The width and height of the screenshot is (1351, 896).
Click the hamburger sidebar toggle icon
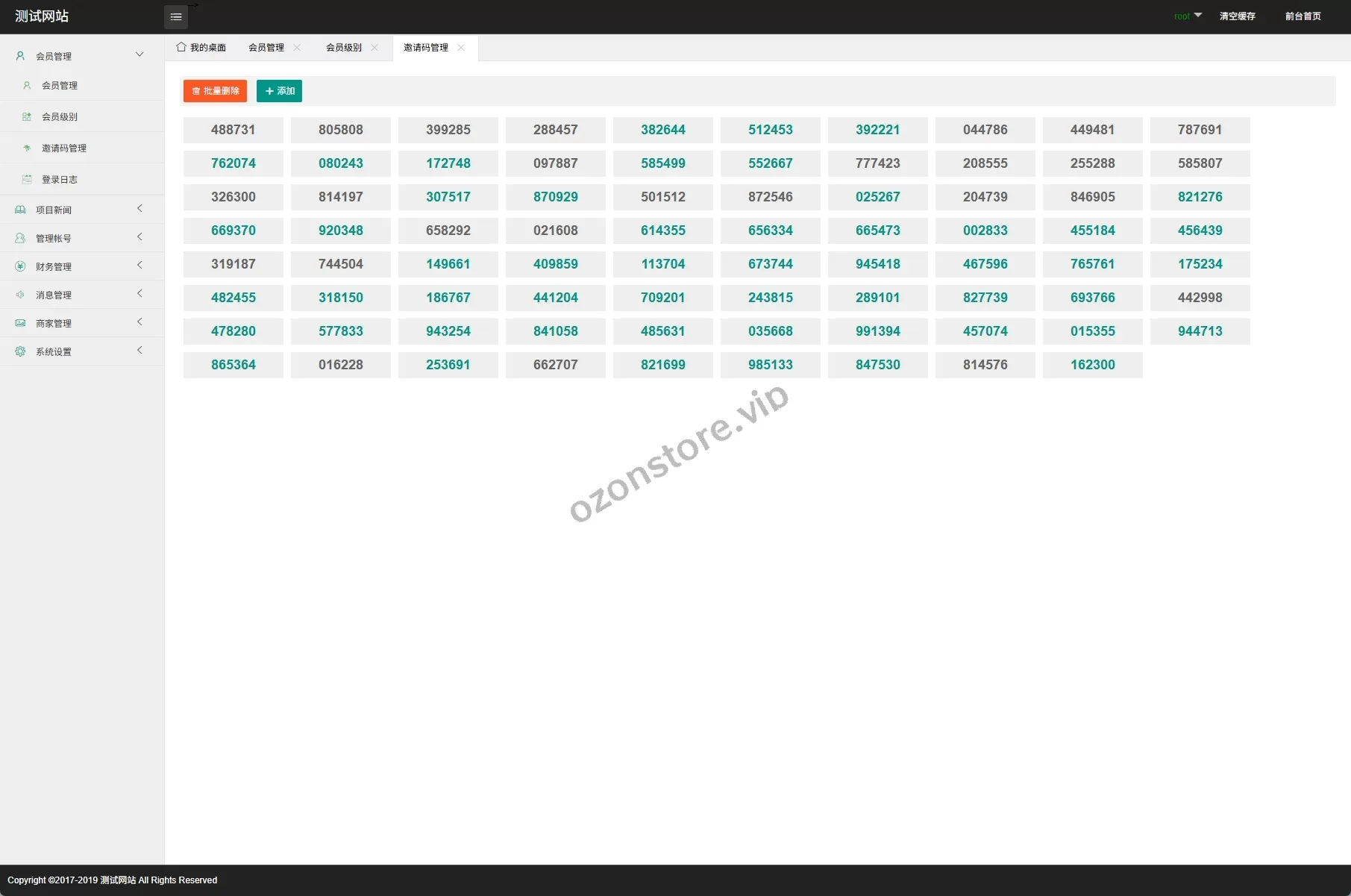tap(176, 17)
